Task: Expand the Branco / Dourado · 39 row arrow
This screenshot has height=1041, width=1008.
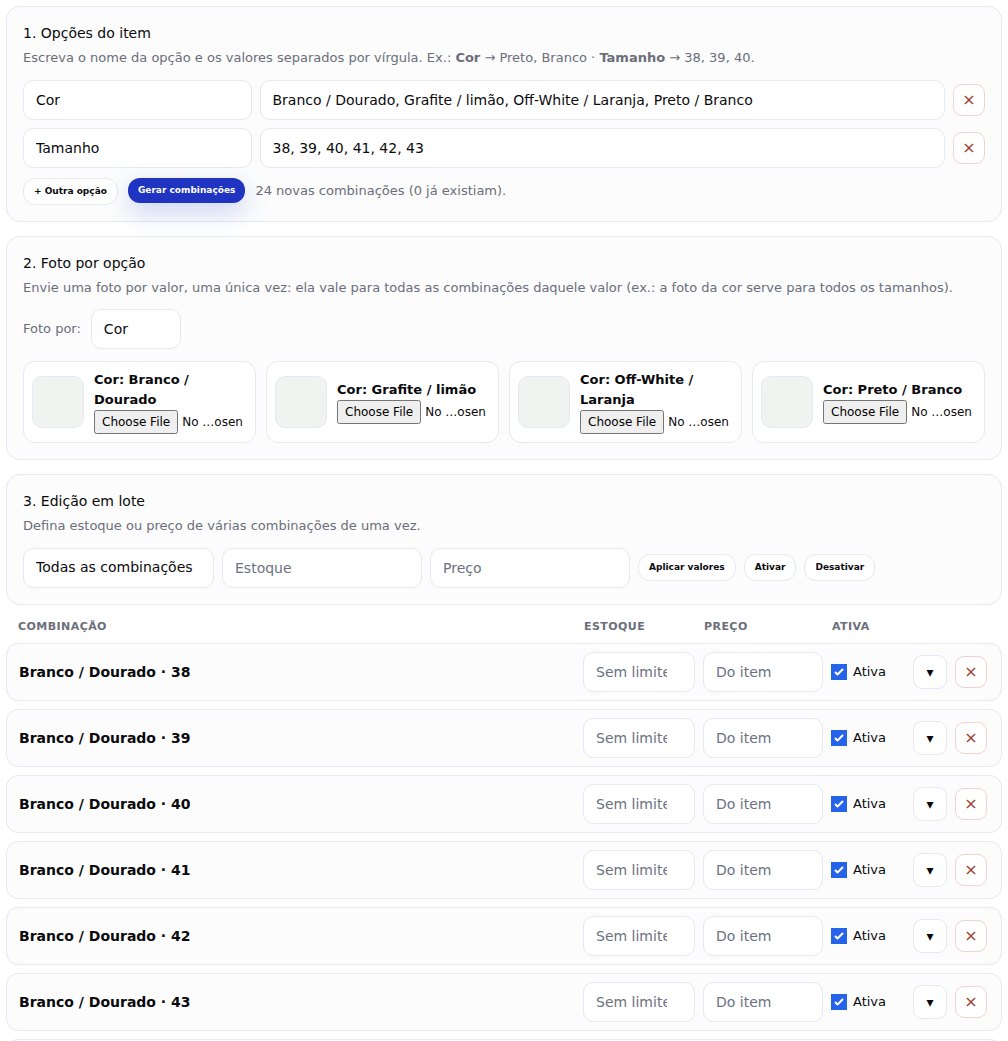Action: point(930,738)
